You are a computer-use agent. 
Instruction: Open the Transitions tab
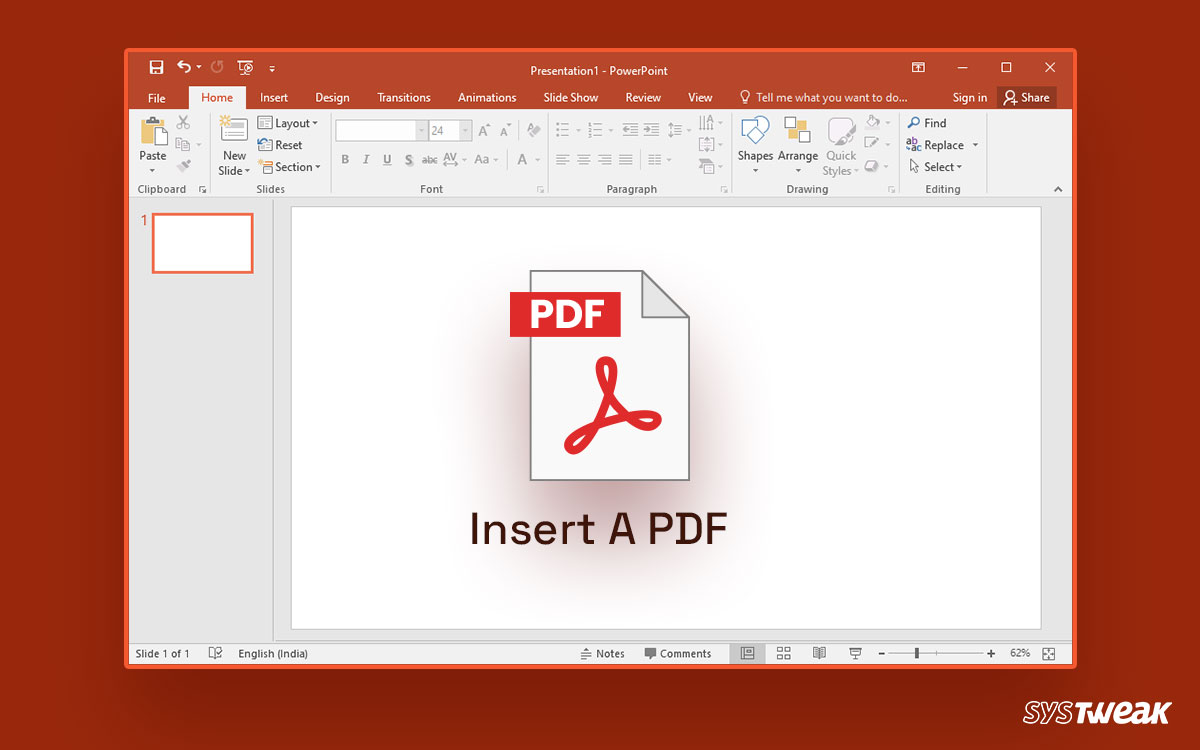[403, 97]
